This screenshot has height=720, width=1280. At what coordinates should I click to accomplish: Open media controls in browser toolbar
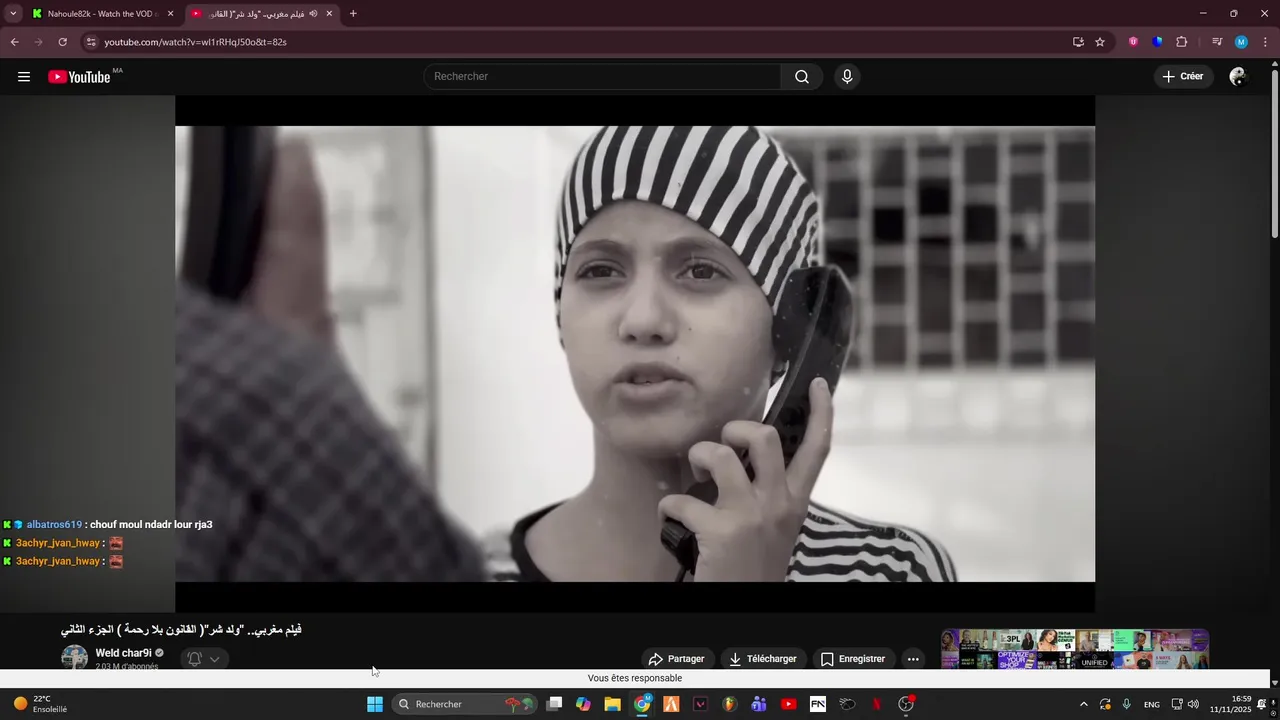click(x=1217, y=42)
